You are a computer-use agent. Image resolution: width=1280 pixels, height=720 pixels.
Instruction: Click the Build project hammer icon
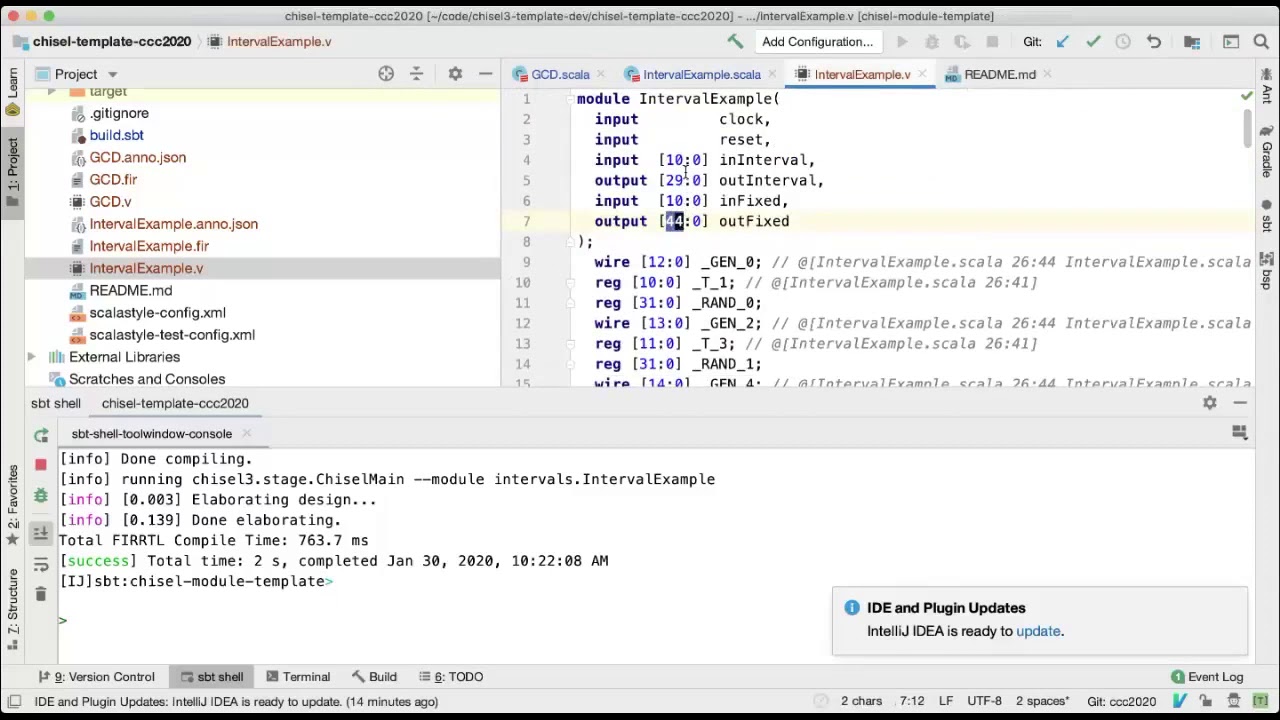(735, 41)
